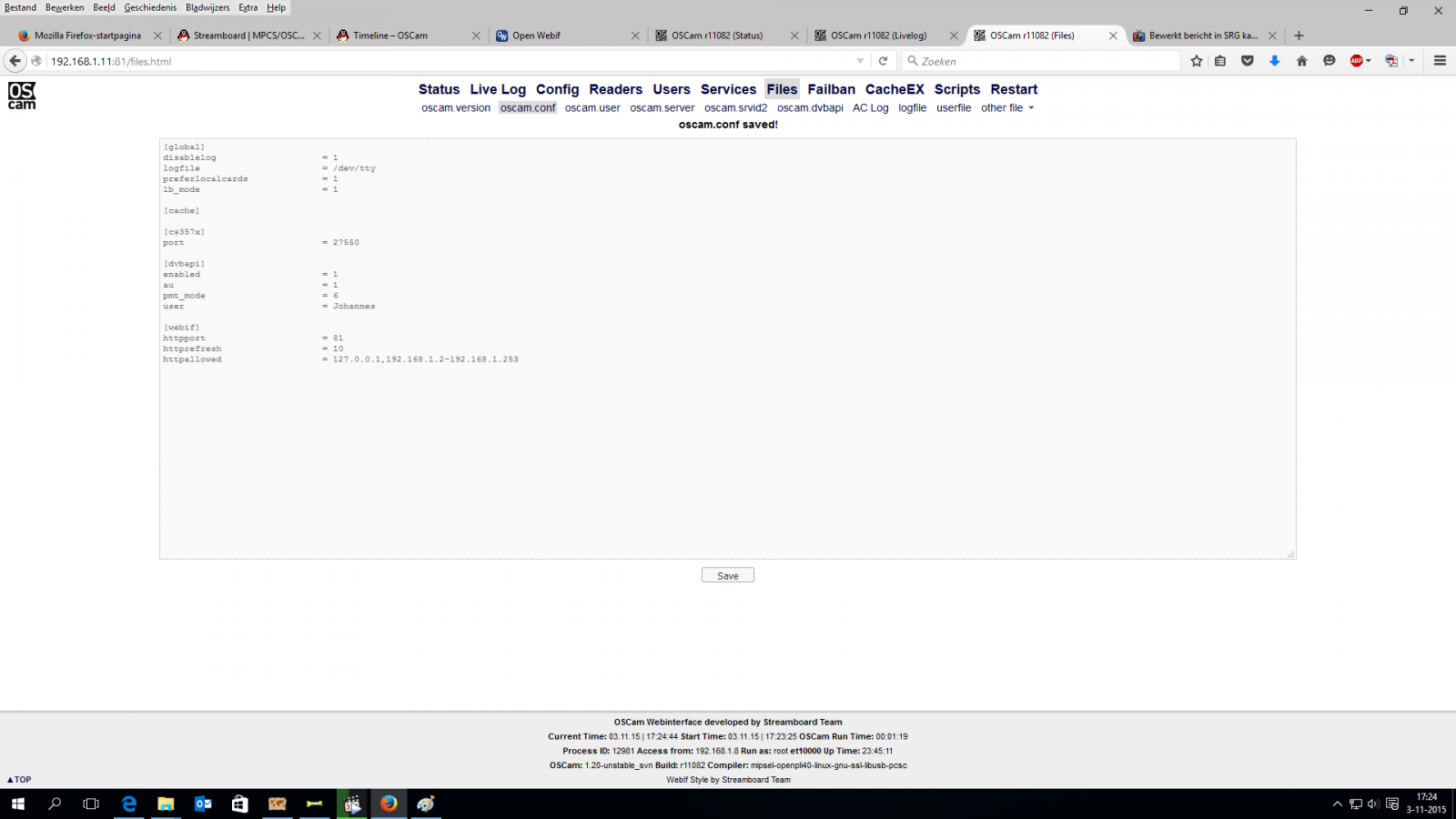Show hidden system tray icons

click(x=1337, y=804)
